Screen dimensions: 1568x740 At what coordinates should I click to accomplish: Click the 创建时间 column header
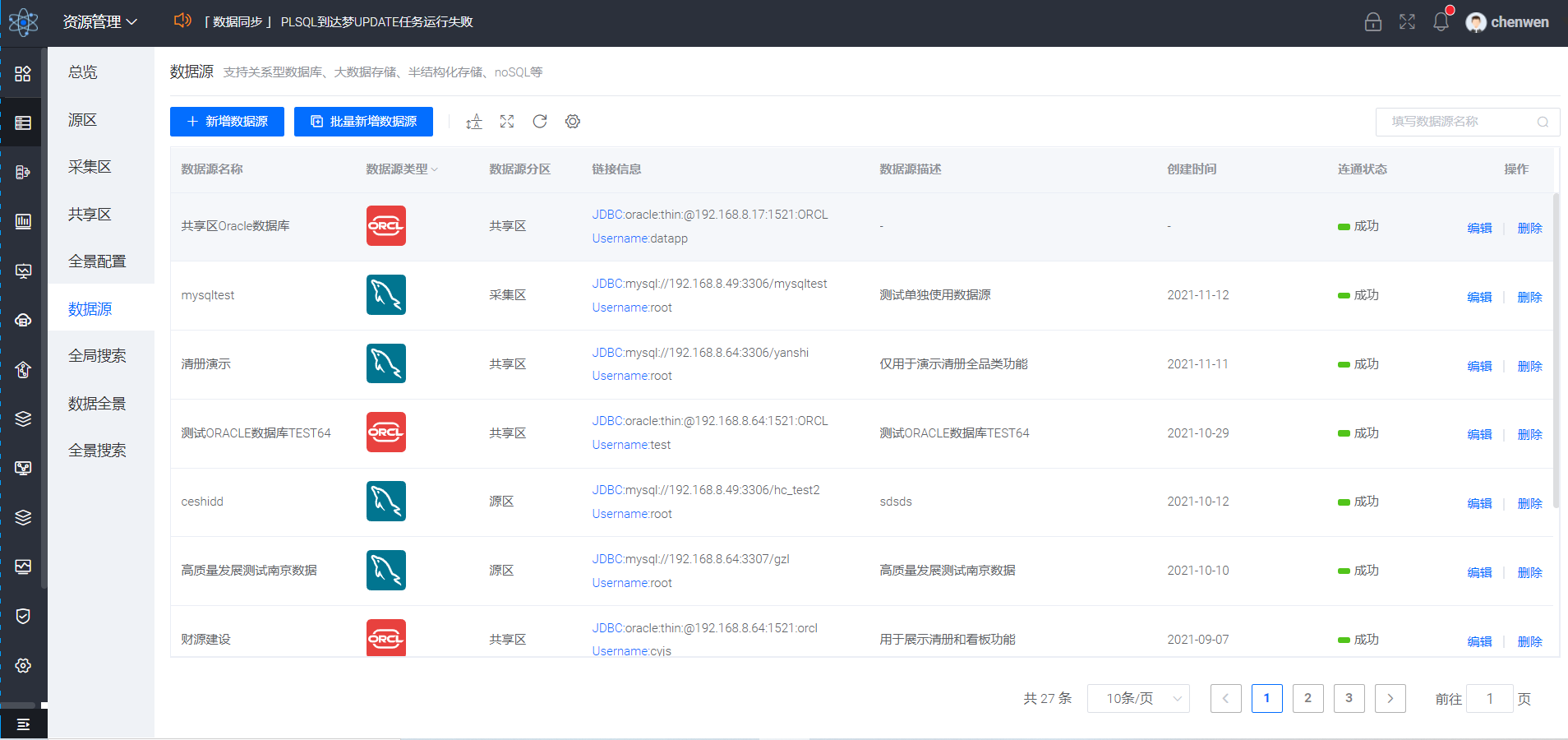tap(1192, 169)
